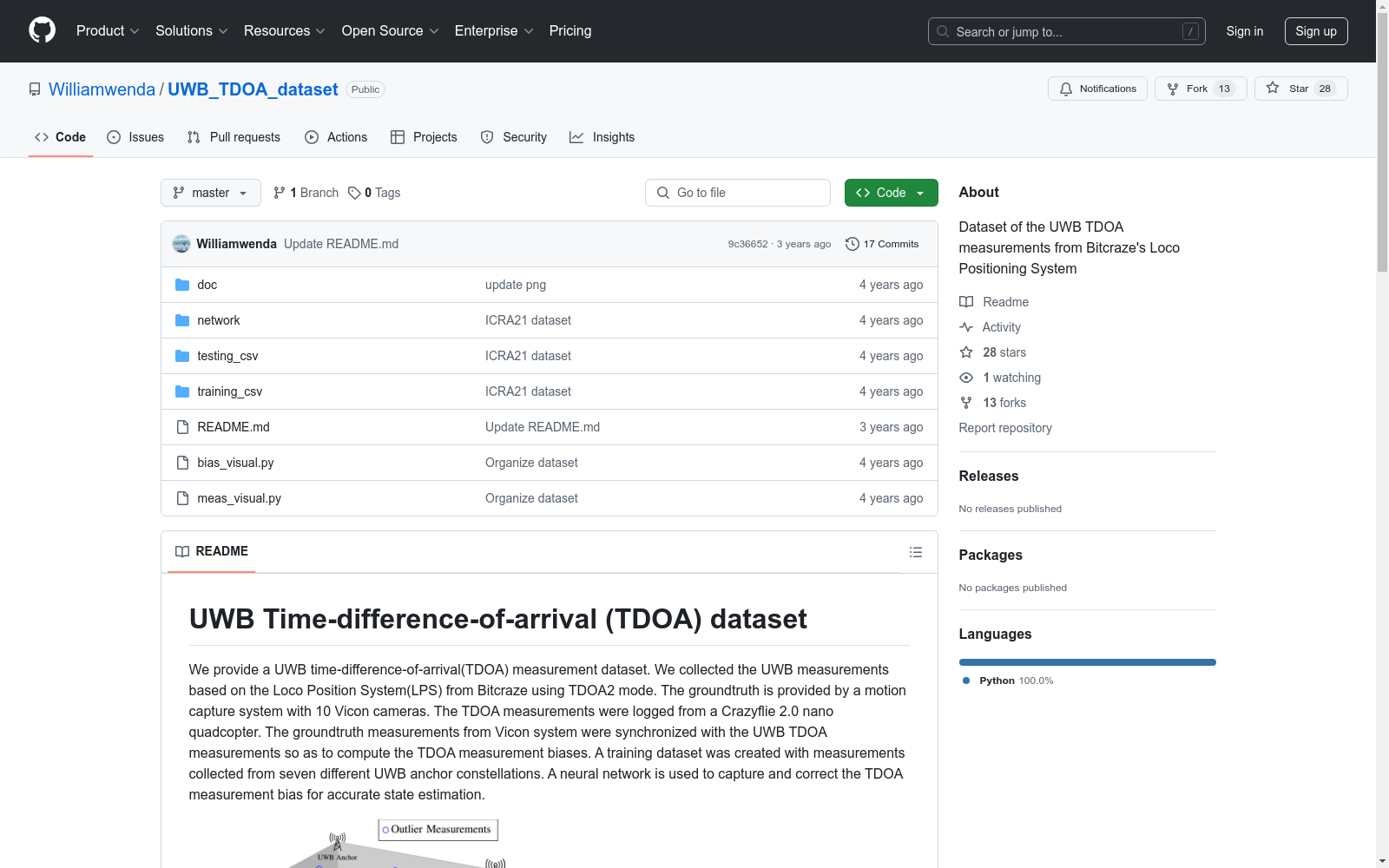The image size is (1389, 868).
Task: Open the Resources menu
Action: click(x=283, y=30)
